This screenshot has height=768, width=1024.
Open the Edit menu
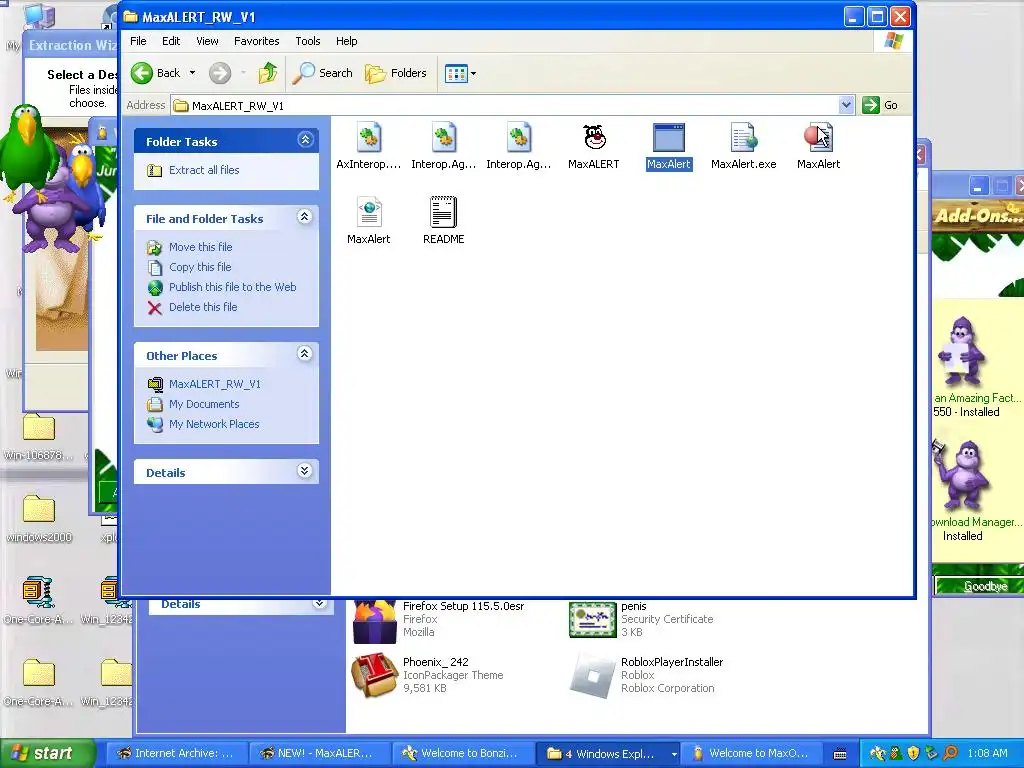coord(171,41)
